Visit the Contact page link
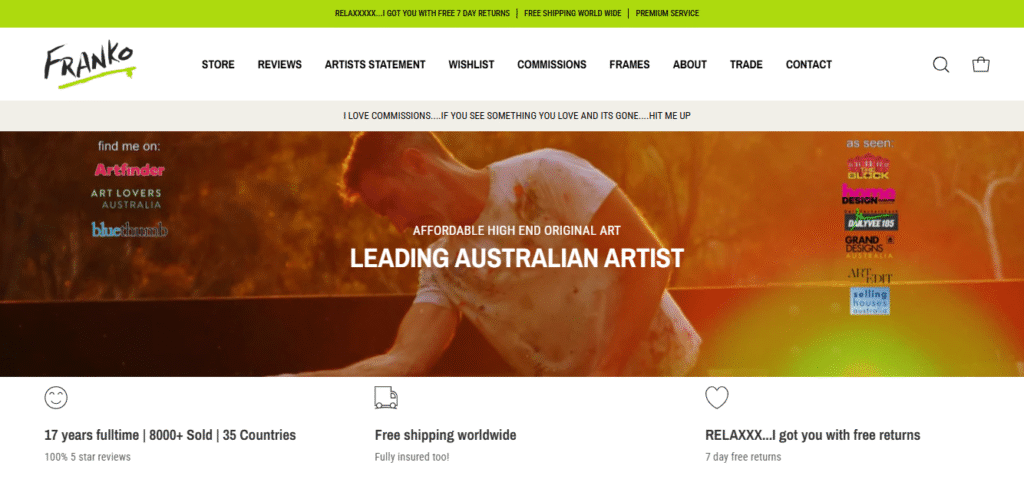 point(808,65)
